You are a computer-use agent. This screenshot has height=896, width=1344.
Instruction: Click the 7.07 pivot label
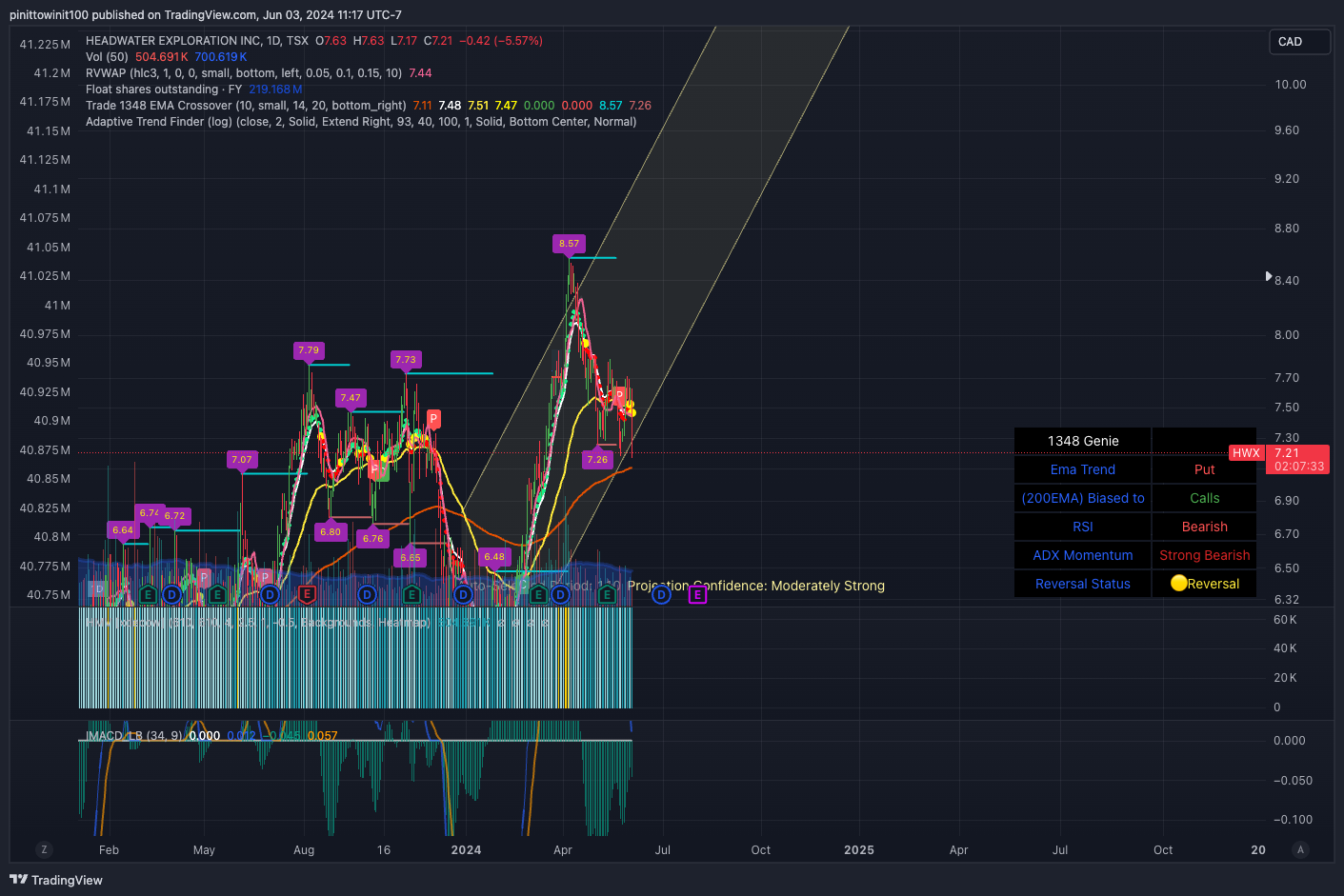(242, 460)
